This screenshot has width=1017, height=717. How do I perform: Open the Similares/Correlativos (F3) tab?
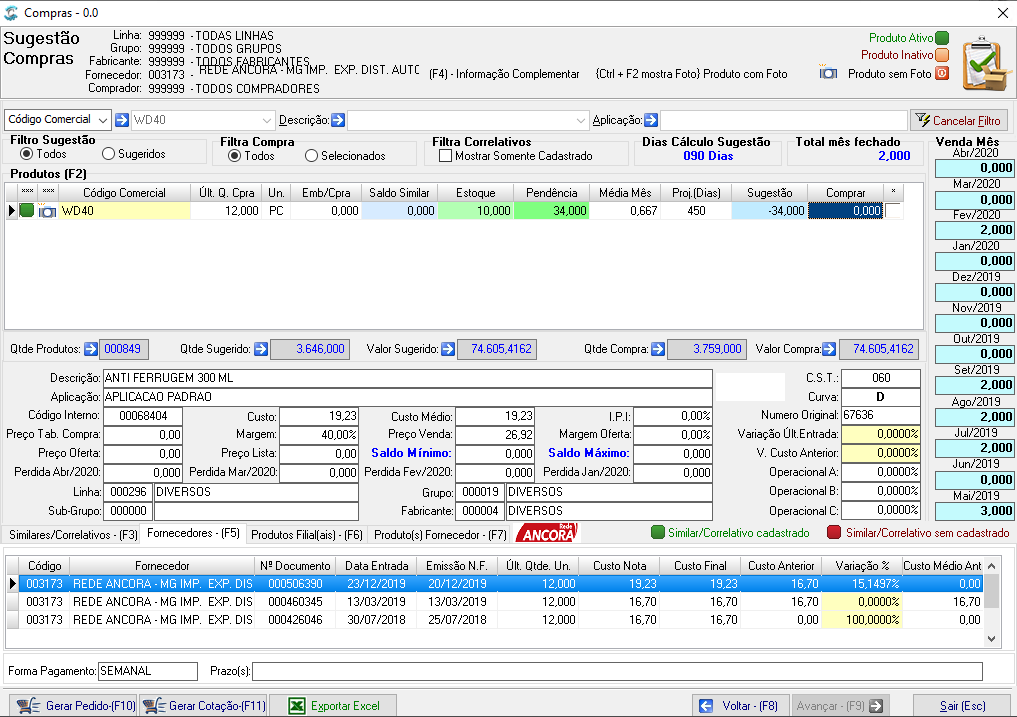tap(73, 535)
